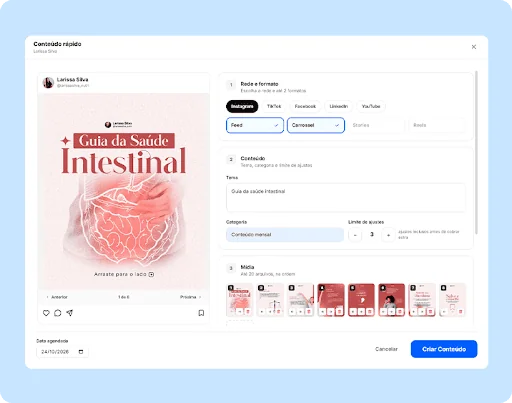
Task: Move media thumbnail 7 forward in order
Action: click(x=422, y=311)
